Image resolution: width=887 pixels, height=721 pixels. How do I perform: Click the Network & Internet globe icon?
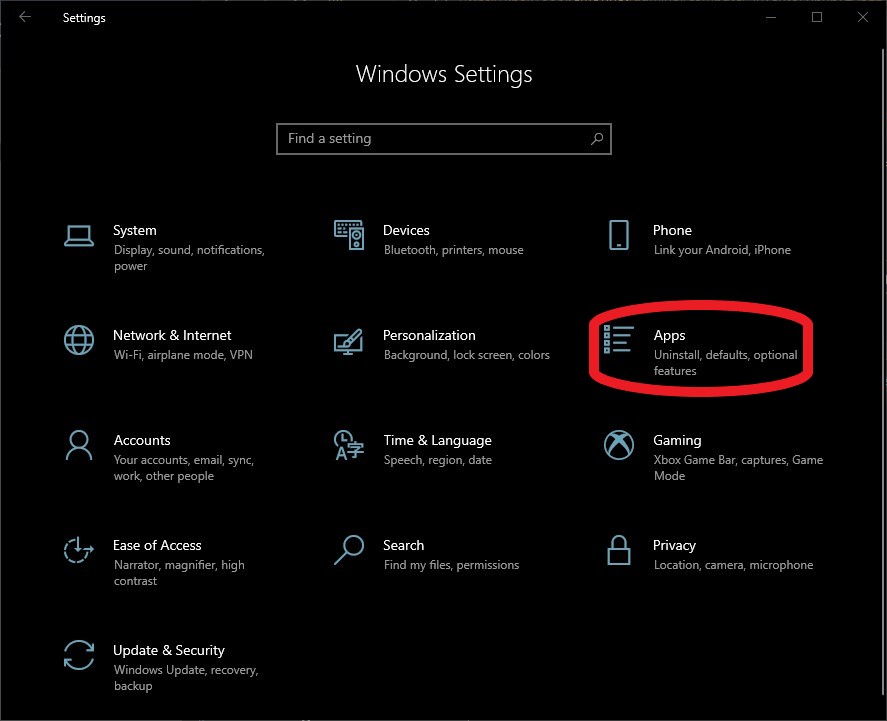coord(79,340)
